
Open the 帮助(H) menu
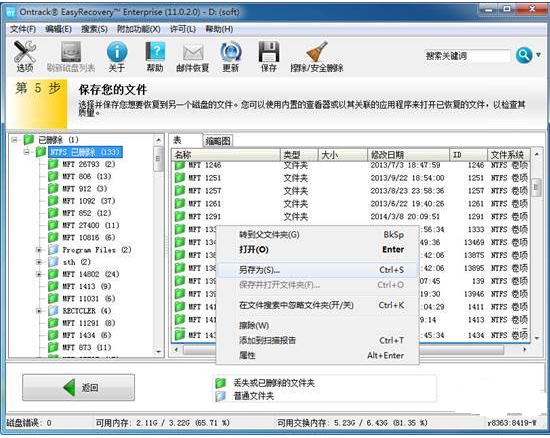pyautogui.click(x=219, y=29)
